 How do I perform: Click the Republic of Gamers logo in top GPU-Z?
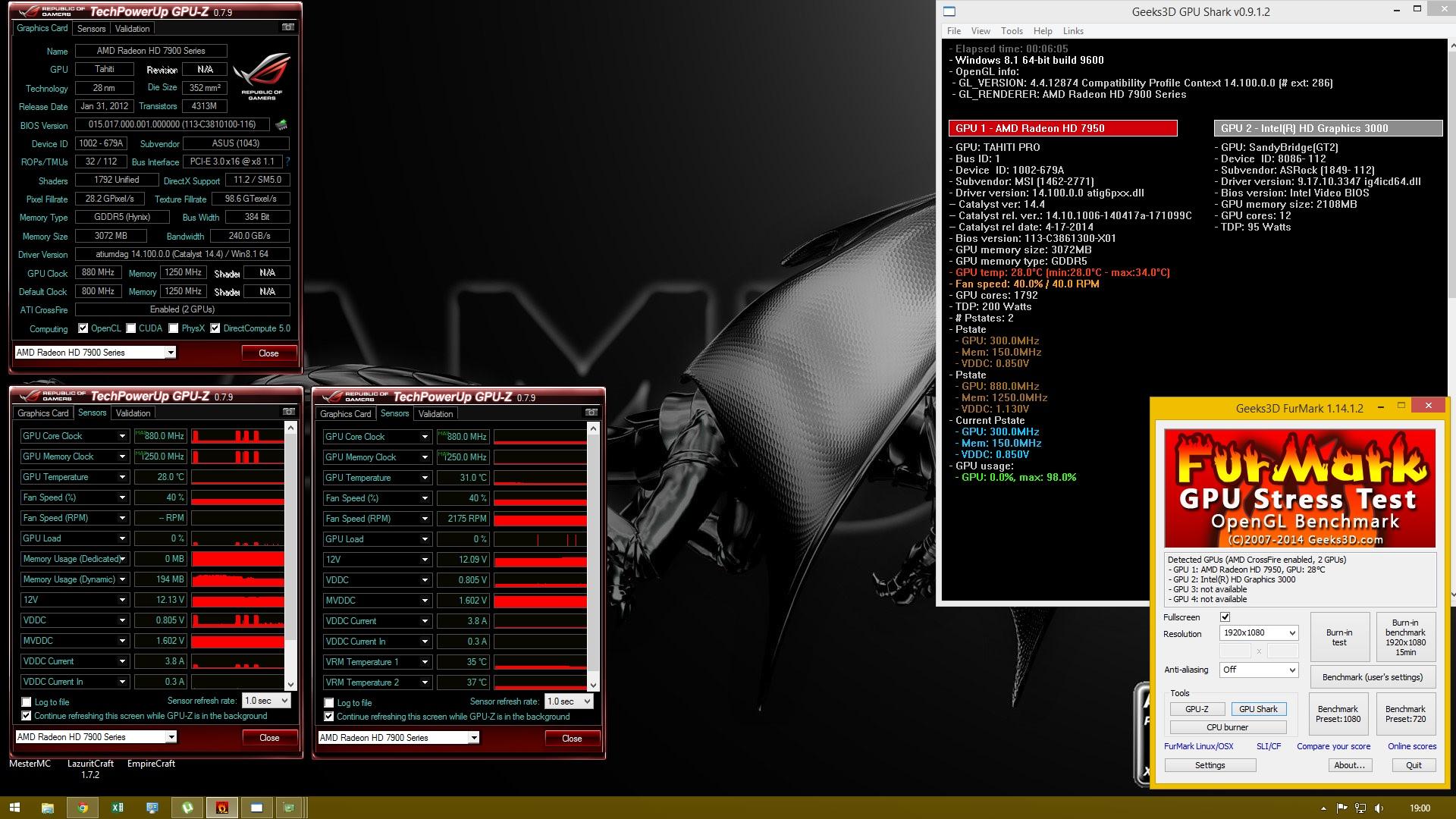(262, 76)
